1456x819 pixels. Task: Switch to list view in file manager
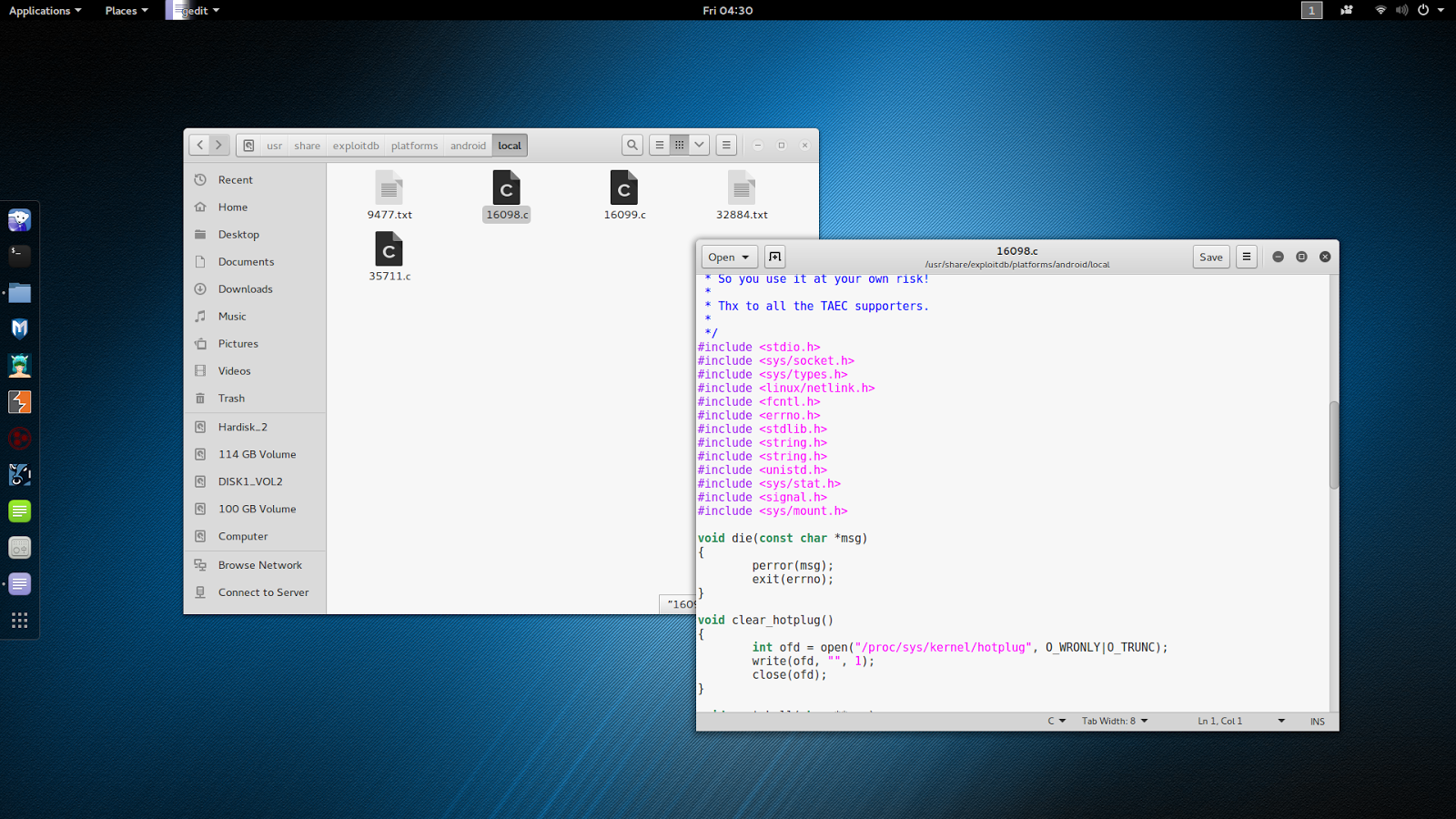pos(658,144)
